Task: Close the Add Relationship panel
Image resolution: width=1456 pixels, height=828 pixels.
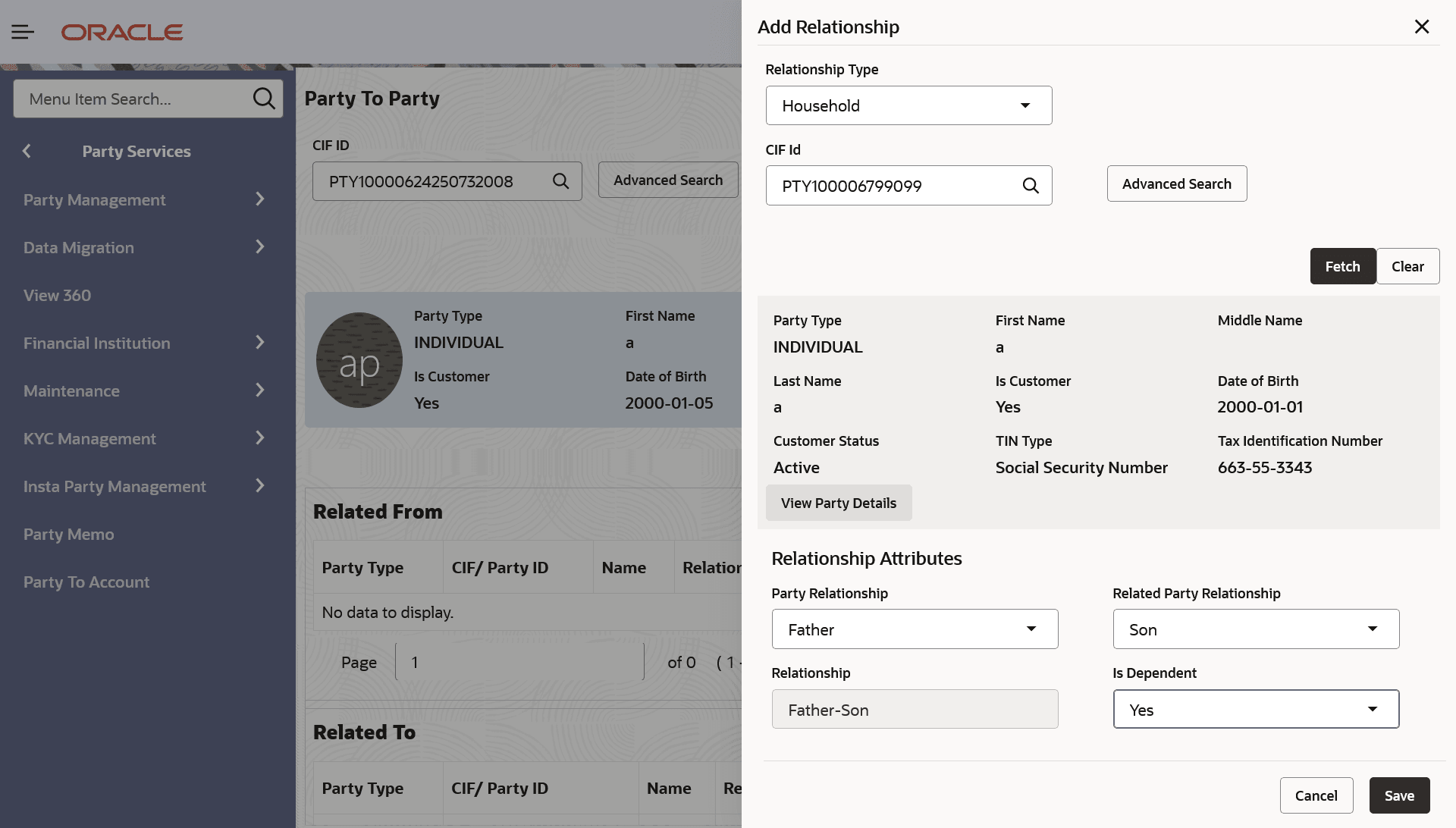Action: (x=1422, y=27)
